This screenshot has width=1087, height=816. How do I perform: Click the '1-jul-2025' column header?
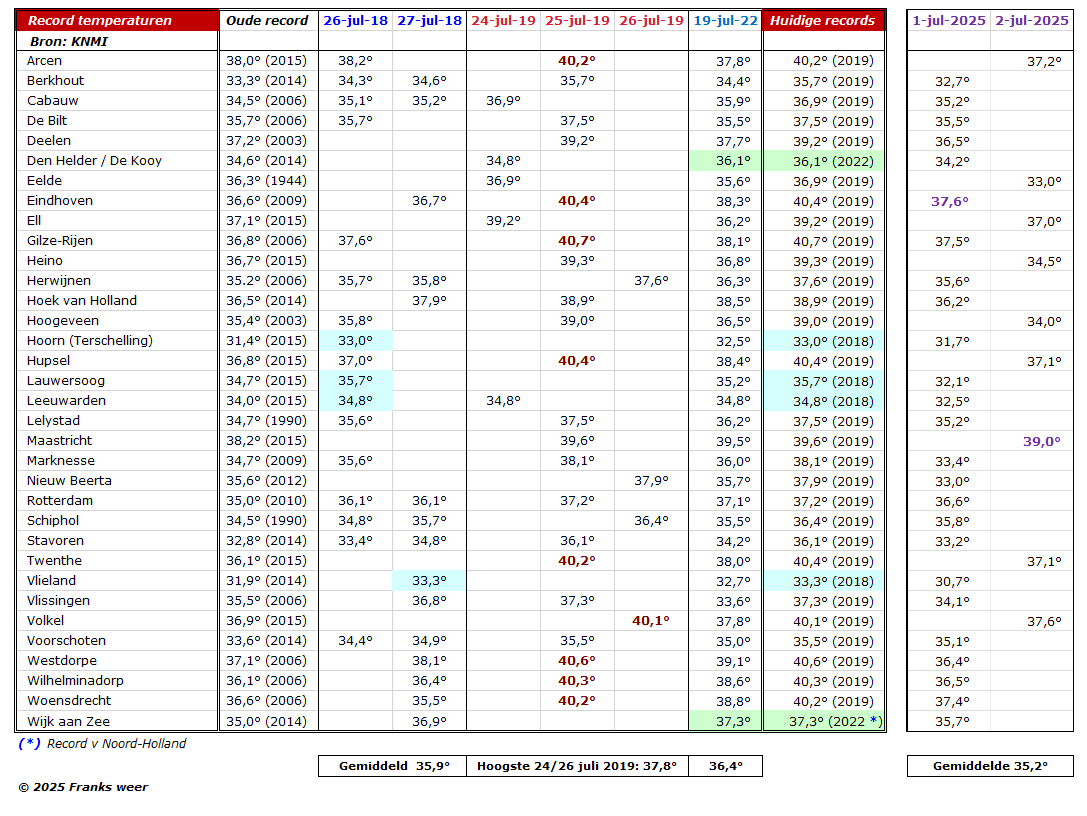click(x=949, y=21)
